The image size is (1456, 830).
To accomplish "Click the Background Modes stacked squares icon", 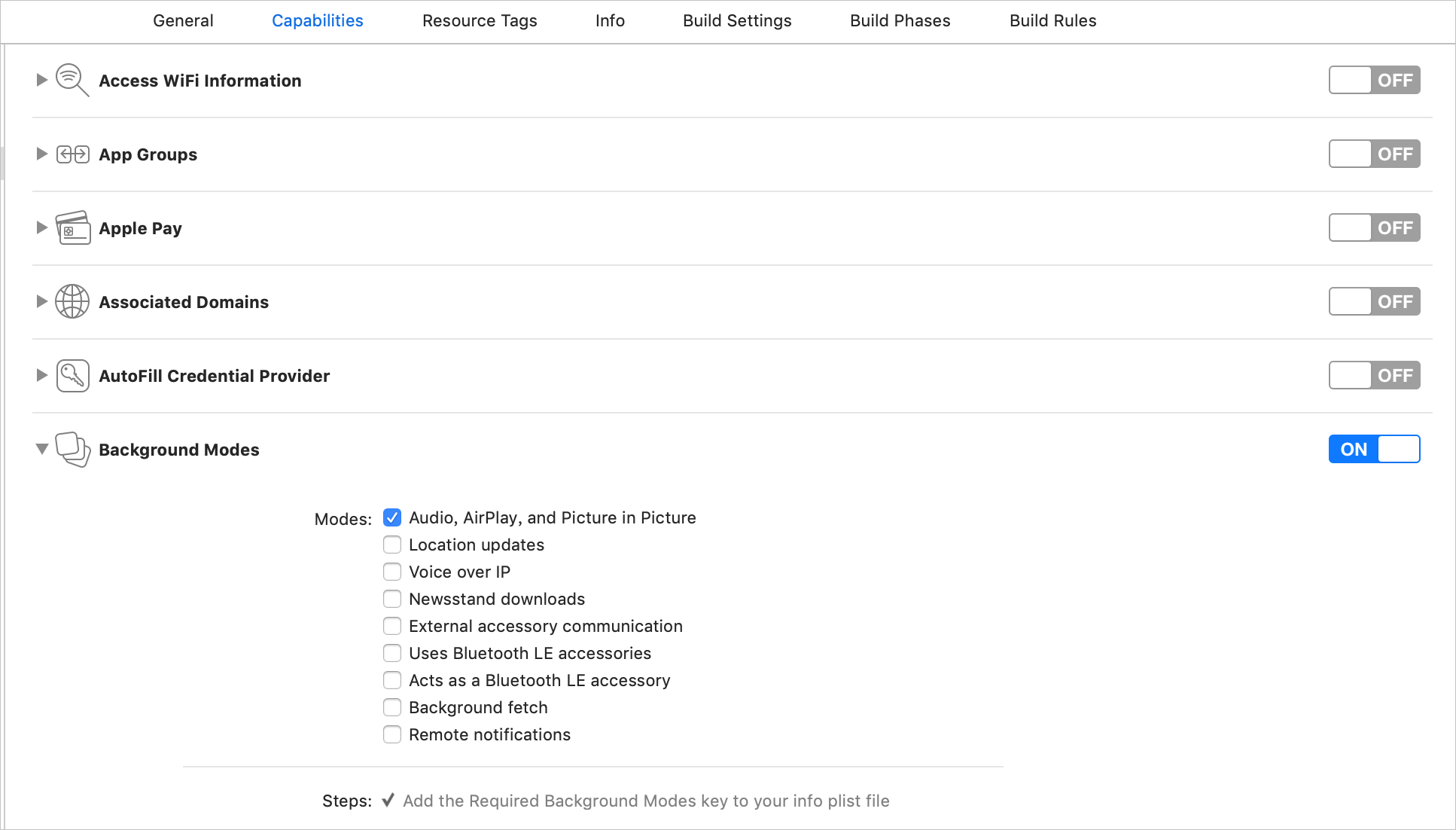I will pos(72,449).
